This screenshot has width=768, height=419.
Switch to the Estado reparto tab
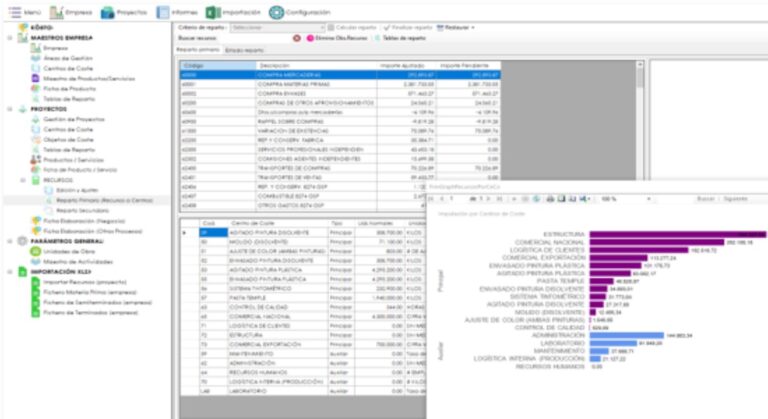click(x=245, y=48)
